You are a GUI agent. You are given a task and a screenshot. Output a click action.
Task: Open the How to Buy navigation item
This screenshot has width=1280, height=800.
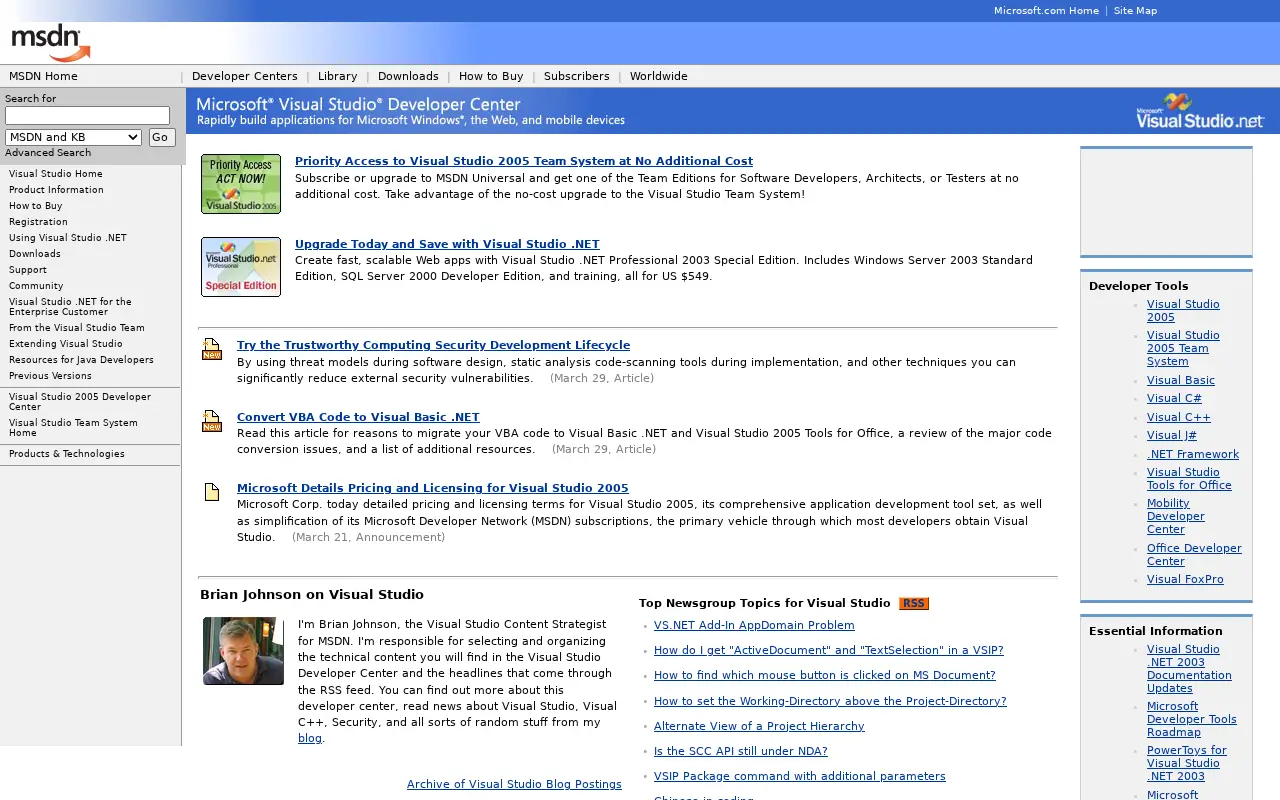pyautogui.click(x=491, y=76)
